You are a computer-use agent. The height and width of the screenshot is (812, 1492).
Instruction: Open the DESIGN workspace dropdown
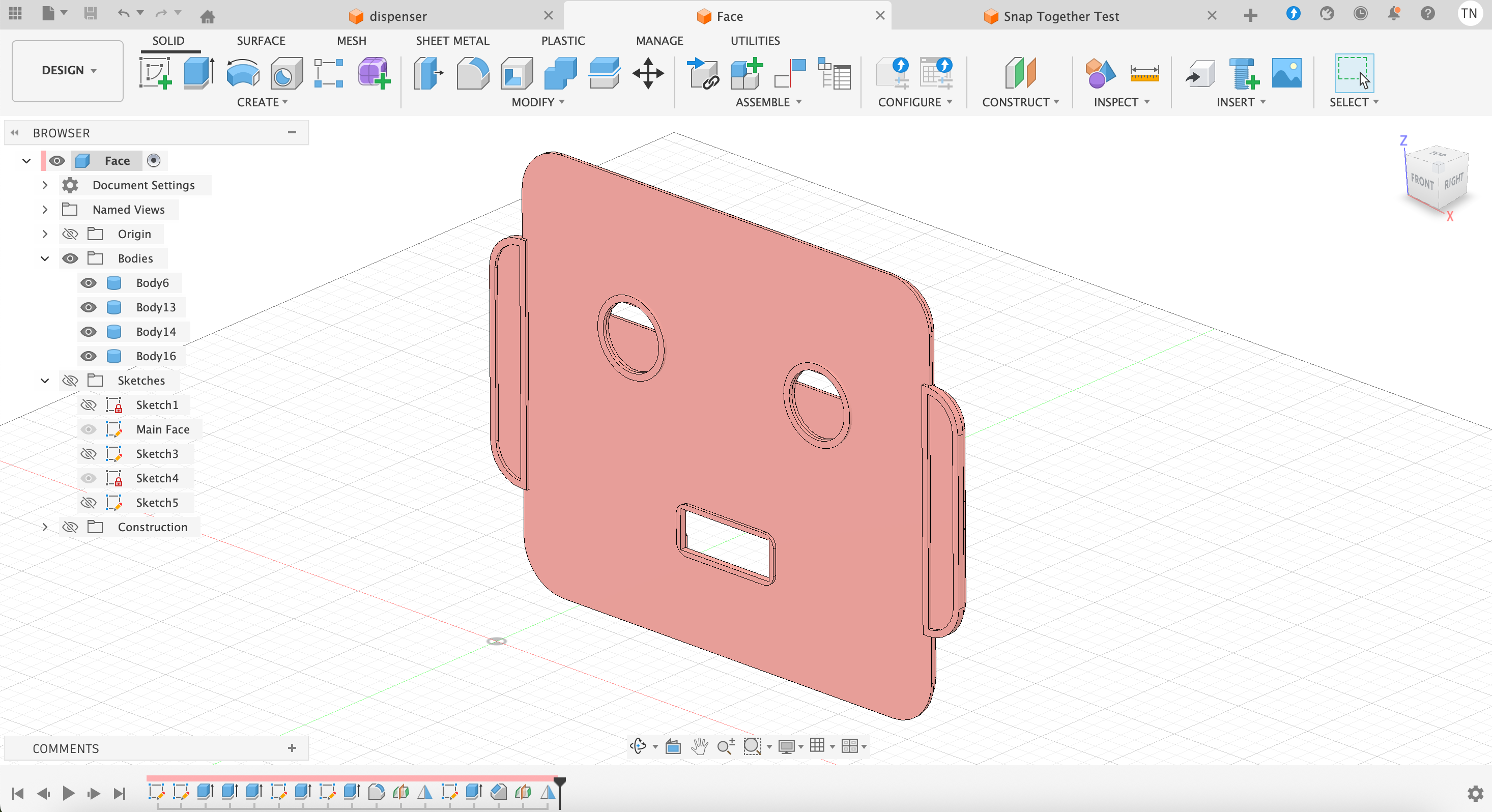(x=68, y=70)
